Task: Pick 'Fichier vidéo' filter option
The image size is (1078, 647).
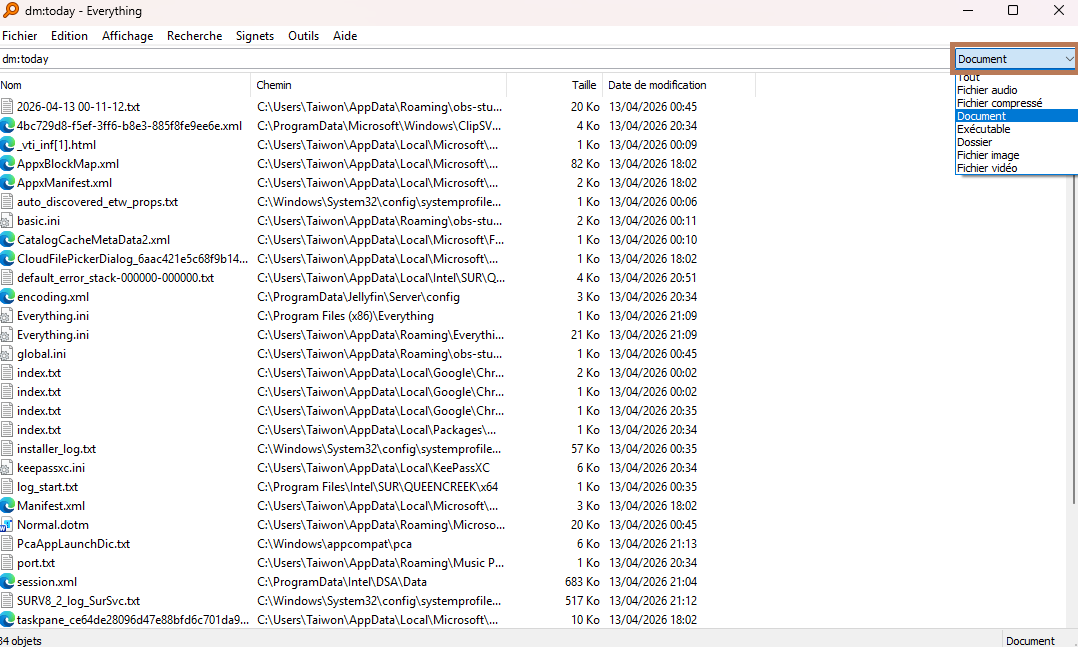Action: [x=987, y=168]
